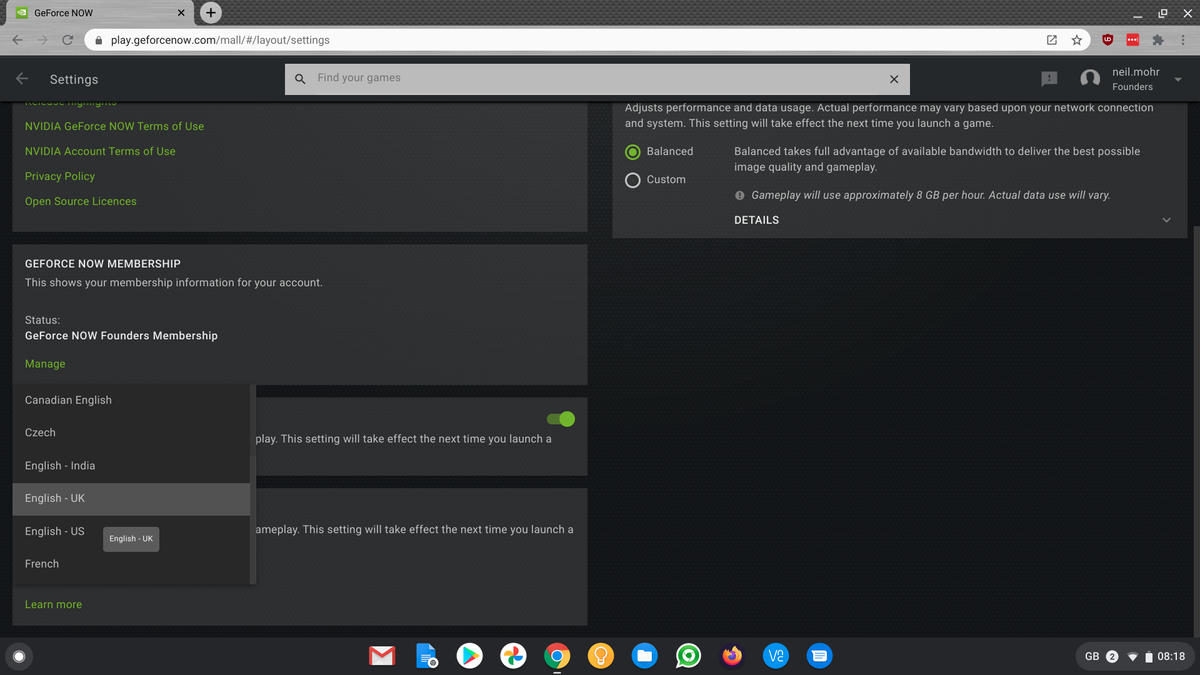The width and height of the screenshot is (1200, 675).
Task: Select Czech from the language list
Action: 40,432
